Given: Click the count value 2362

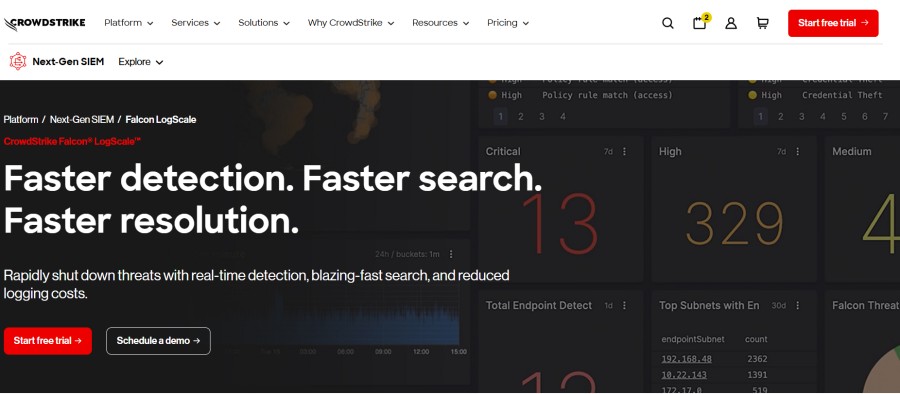Looking at the screenshot, I should (x=757, y=359).
